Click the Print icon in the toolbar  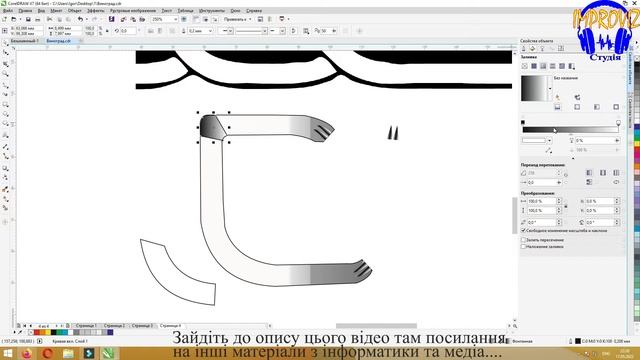click(x=38, y=19)
